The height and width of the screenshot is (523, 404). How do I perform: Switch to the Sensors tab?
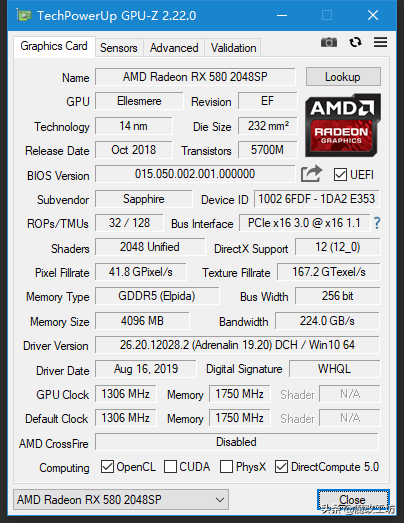[x=119, y=48]
